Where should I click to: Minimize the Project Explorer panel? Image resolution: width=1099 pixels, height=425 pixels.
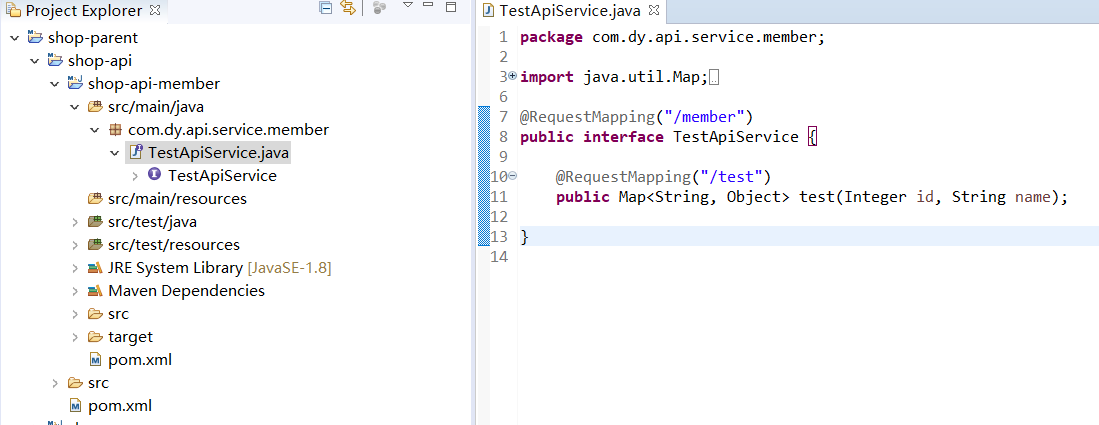pos(429,6)
